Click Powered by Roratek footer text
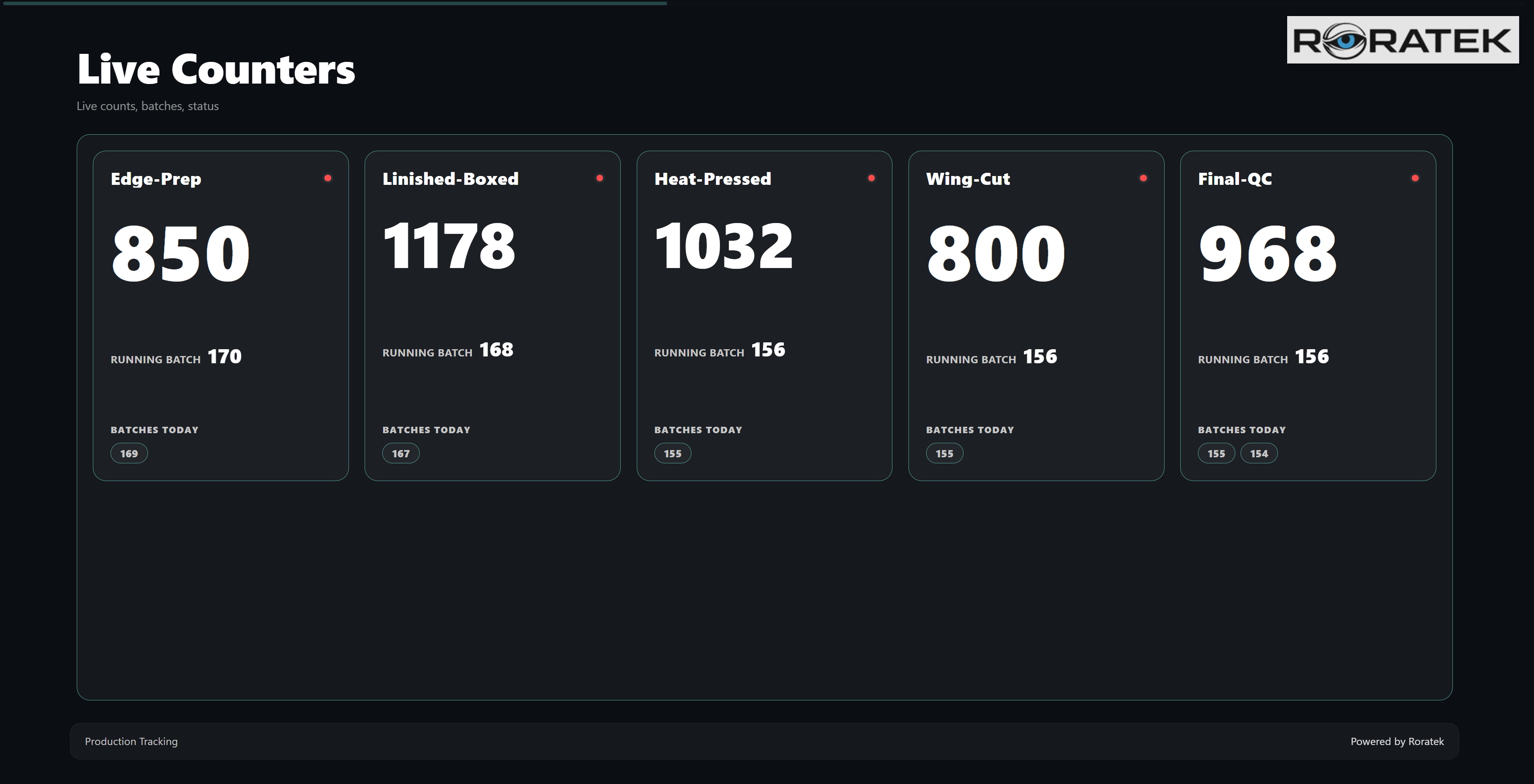 pos(1397,741)
